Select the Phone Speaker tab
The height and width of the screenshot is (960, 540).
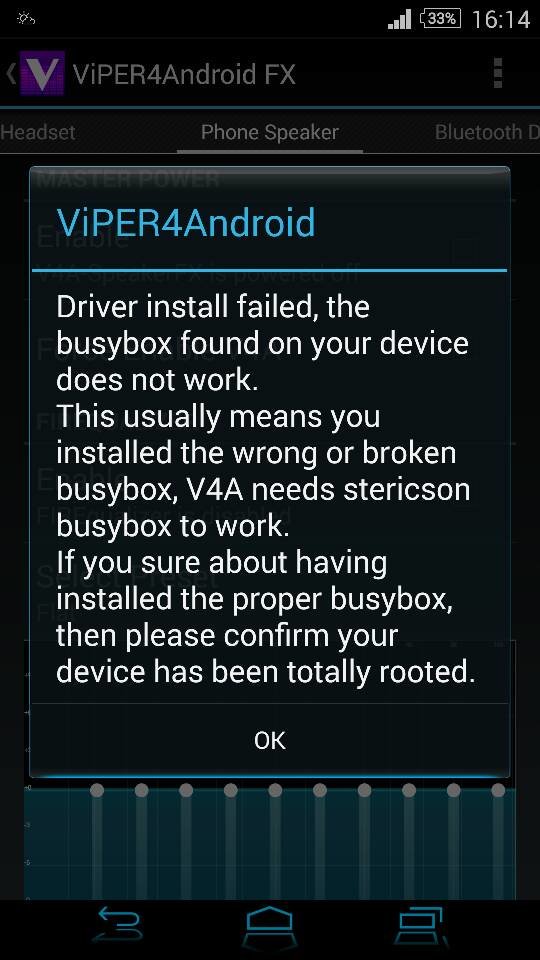[270, 132]
